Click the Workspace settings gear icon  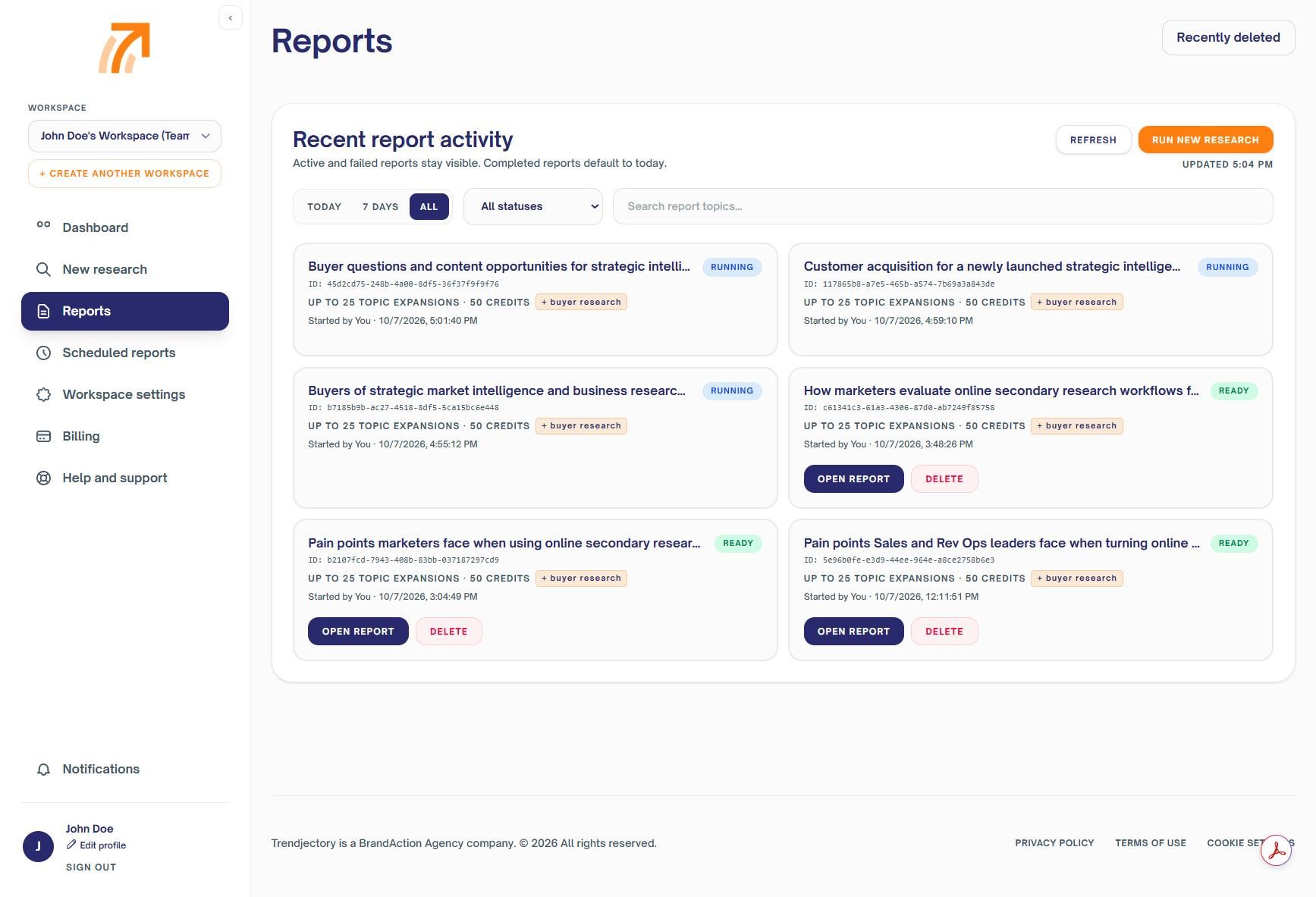(44, 394)
